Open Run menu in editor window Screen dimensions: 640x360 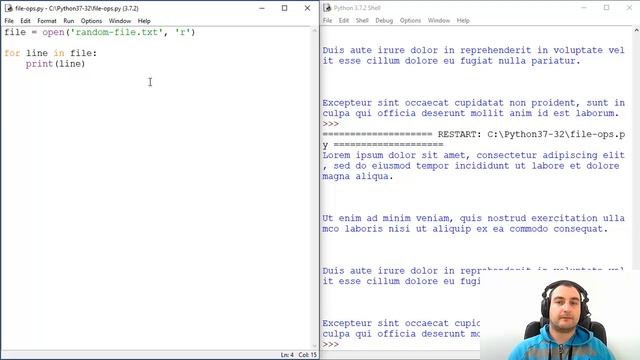point(69,21)
